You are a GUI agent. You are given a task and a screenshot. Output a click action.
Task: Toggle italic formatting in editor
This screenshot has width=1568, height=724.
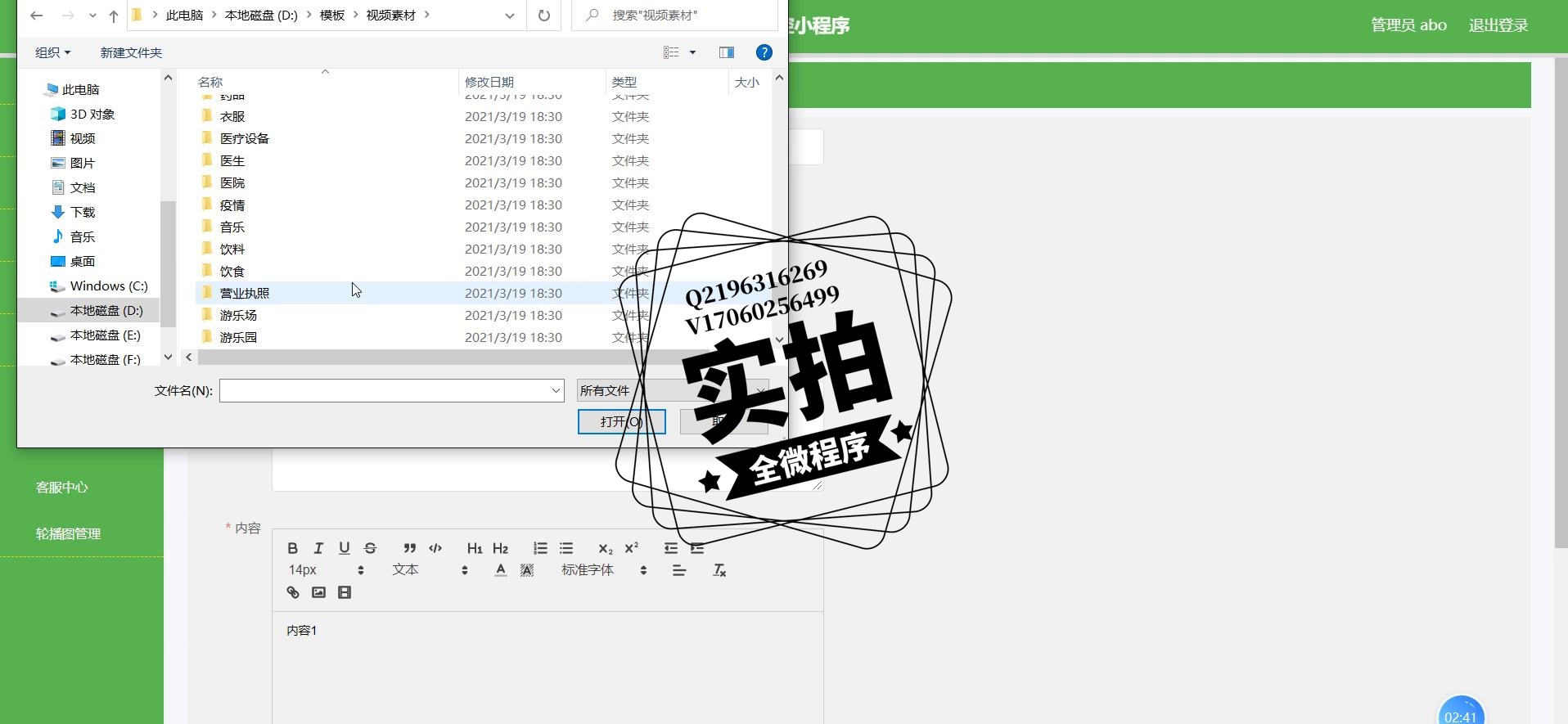[x=318, y=548]
